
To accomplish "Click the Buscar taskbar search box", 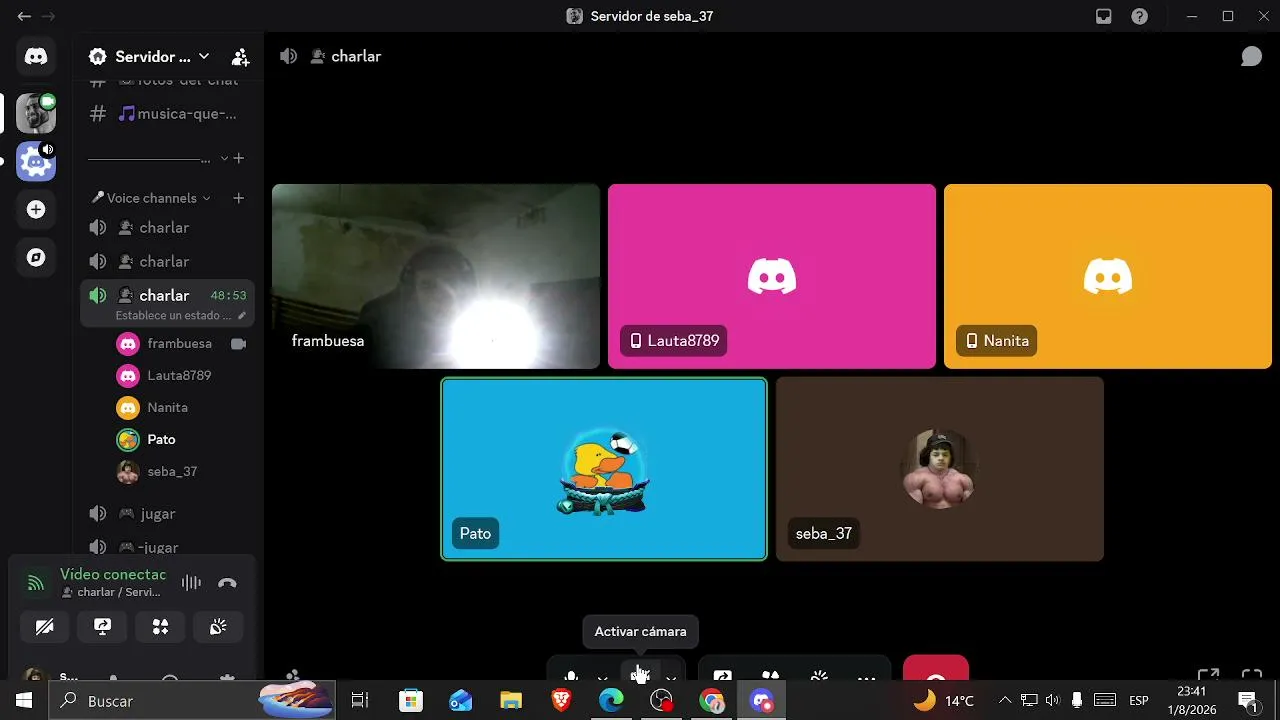I will coord(192,701).
